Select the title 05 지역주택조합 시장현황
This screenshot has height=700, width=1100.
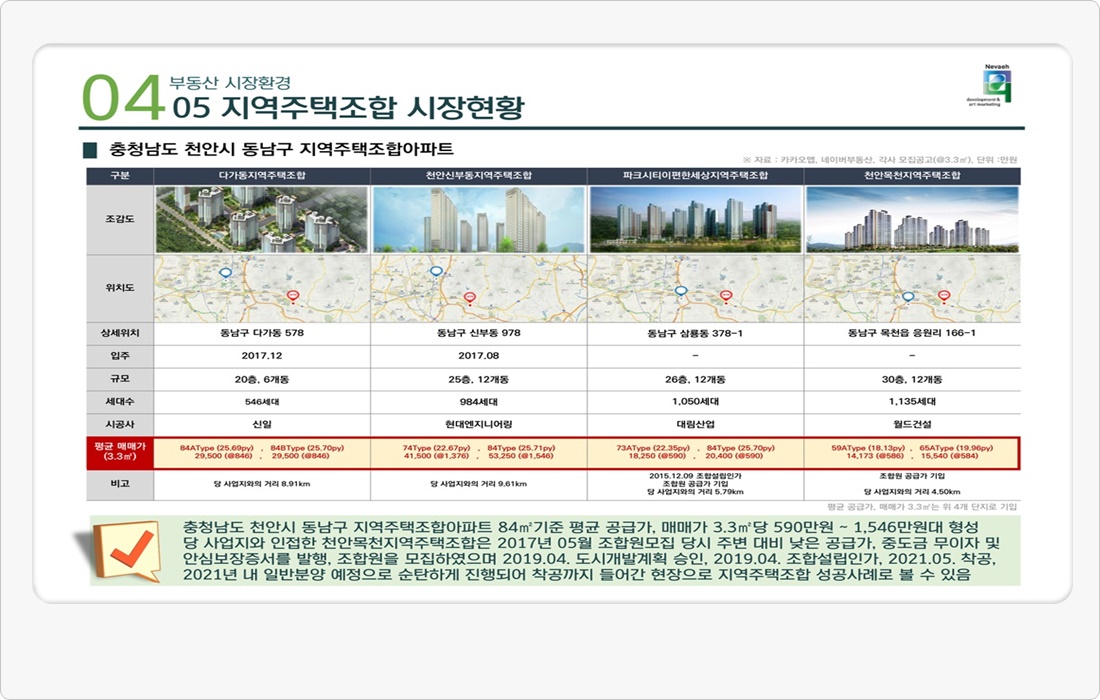click(349, 107)
